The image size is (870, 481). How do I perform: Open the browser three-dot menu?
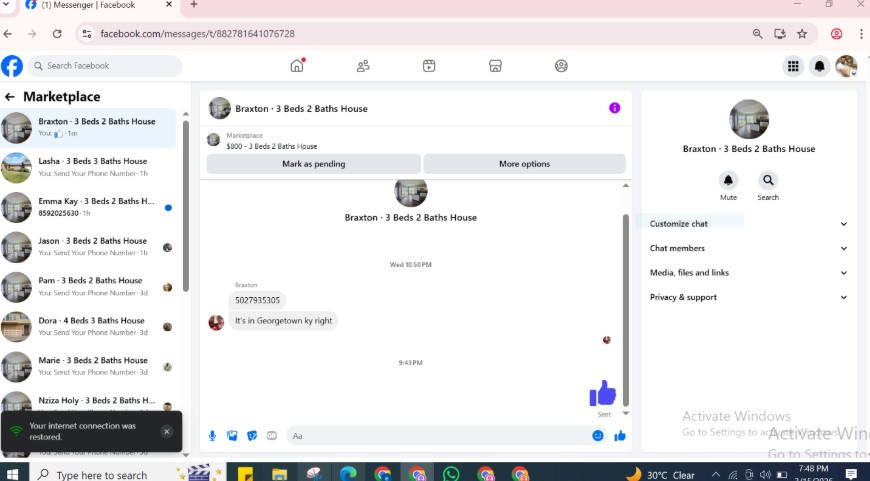click(862, 34)
